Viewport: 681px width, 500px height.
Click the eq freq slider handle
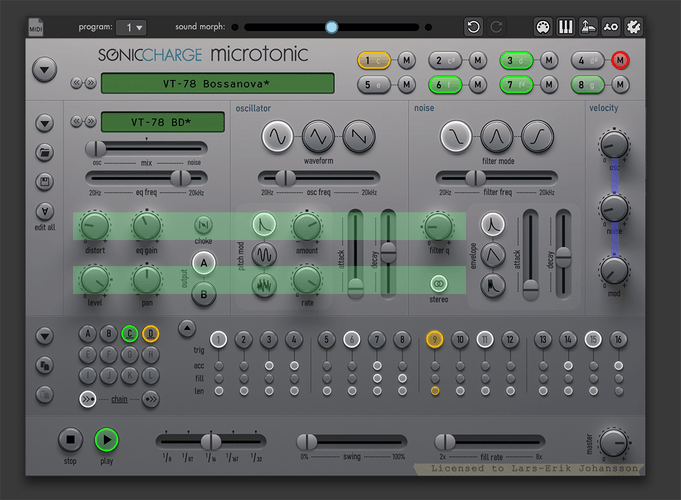(x=181, y=178)
